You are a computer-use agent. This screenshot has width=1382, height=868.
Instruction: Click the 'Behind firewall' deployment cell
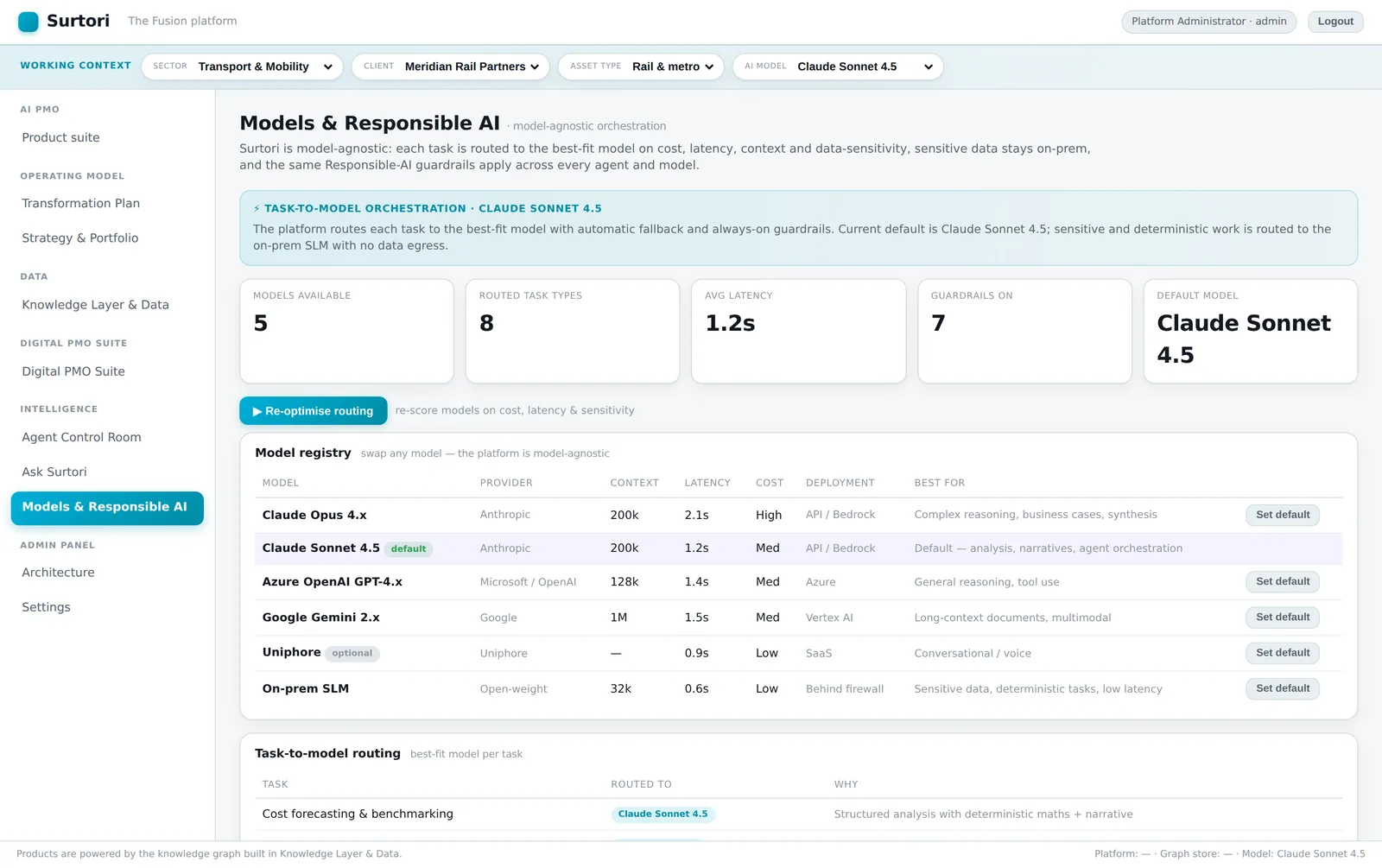click(845, 689)
